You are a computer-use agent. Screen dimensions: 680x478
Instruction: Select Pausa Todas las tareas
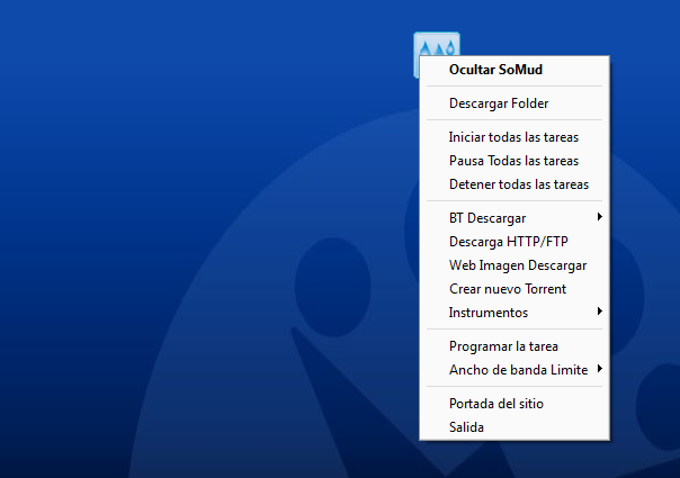tap(514, 161)
